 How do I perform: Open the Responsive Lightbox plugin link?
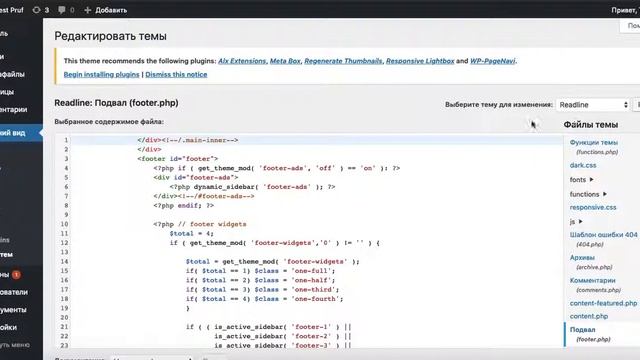pyautogui.click(x=420, y=61)
